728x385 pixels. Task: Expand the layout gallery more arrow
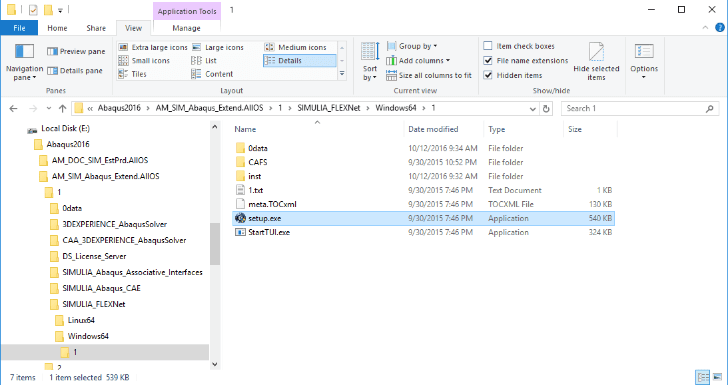tap(342, 73)
